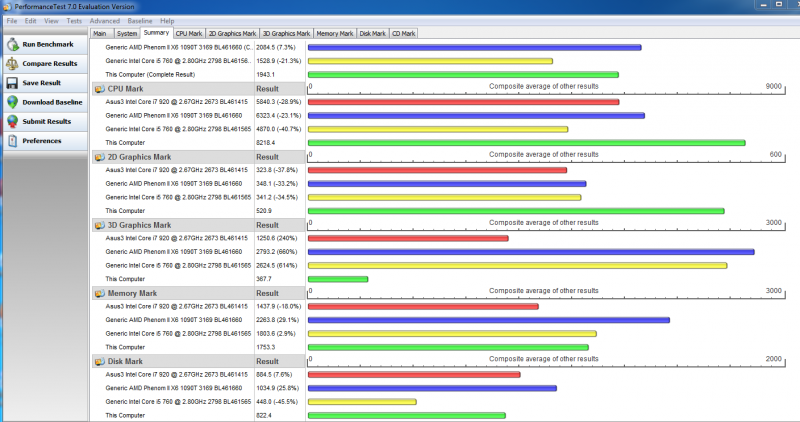Click the Run Benchmark stopwatch icon
800x422 pixels.
[x=11, y=45]
